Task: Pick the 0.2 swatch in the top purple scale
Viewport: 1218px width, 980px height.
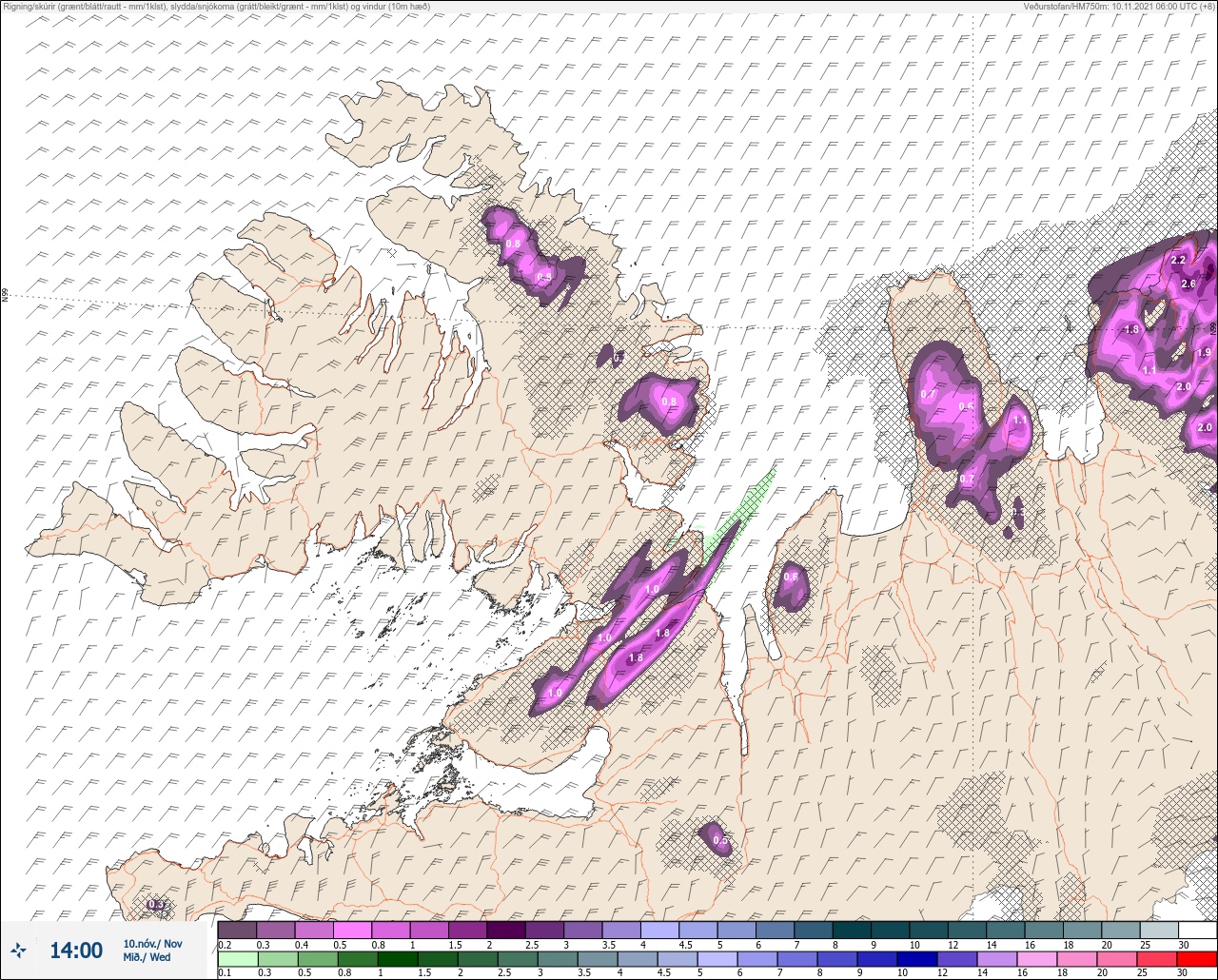Action: [x=237, y=930]
